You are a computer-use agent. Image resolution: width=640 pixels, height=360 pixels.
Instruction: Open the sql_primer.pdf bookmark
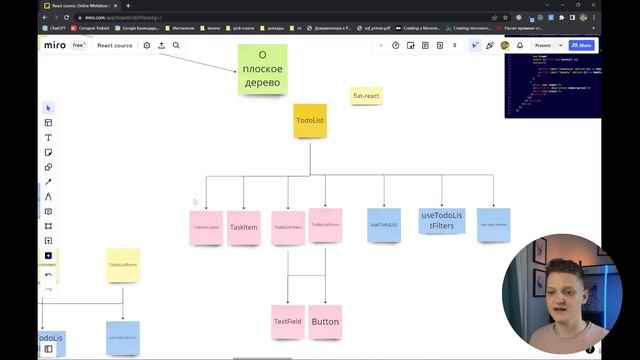tap(373, 28)
